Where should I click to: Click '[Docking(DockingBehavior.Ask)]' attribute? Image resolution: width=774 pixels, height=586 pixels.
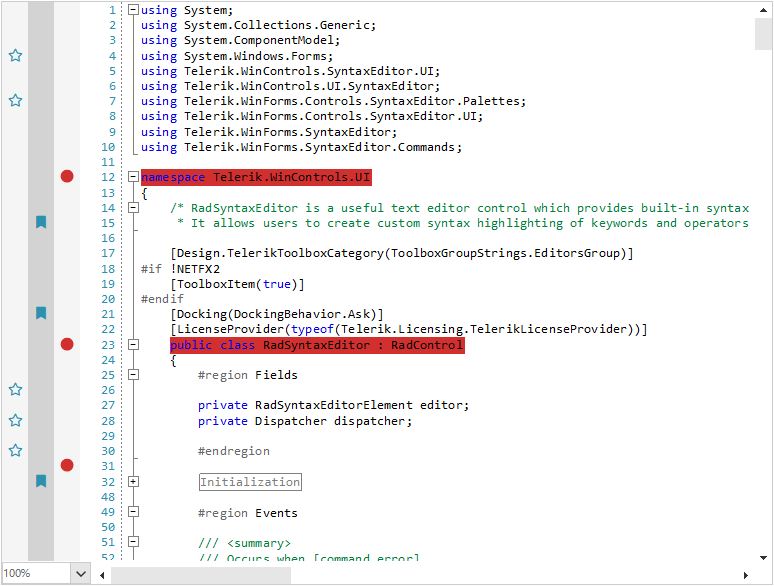277,314
